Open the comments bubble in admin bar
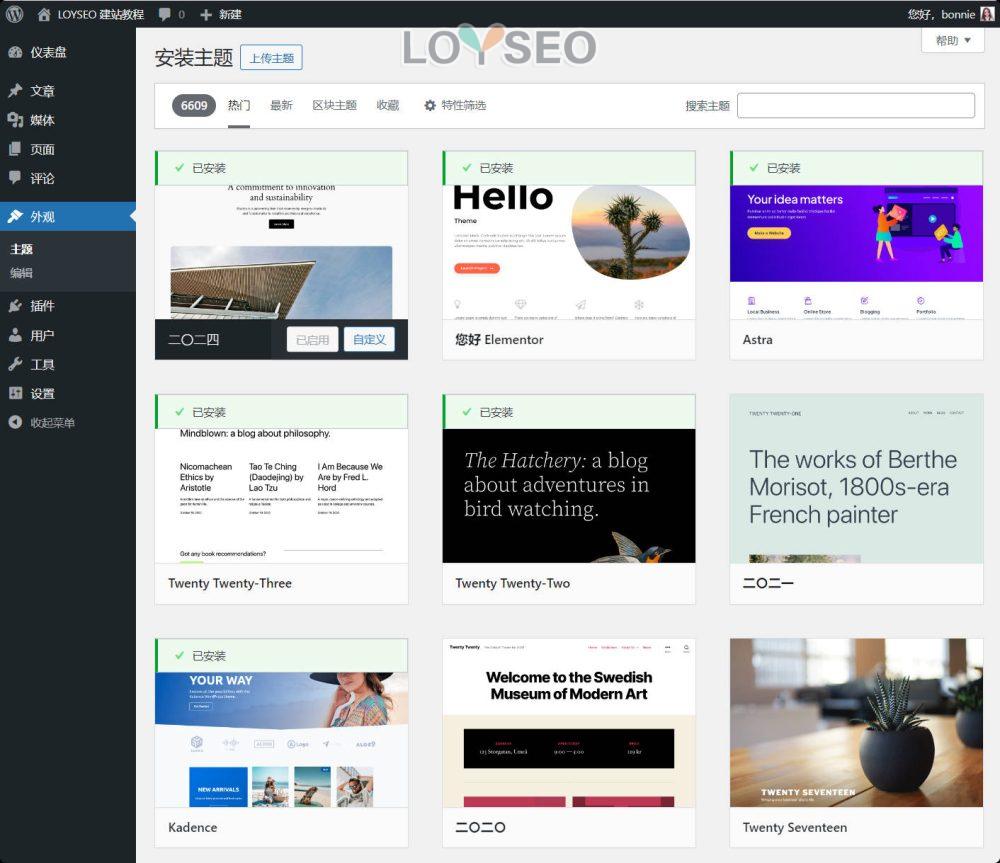Screen dimensions: 1000x863 click(x=164, y=14)
